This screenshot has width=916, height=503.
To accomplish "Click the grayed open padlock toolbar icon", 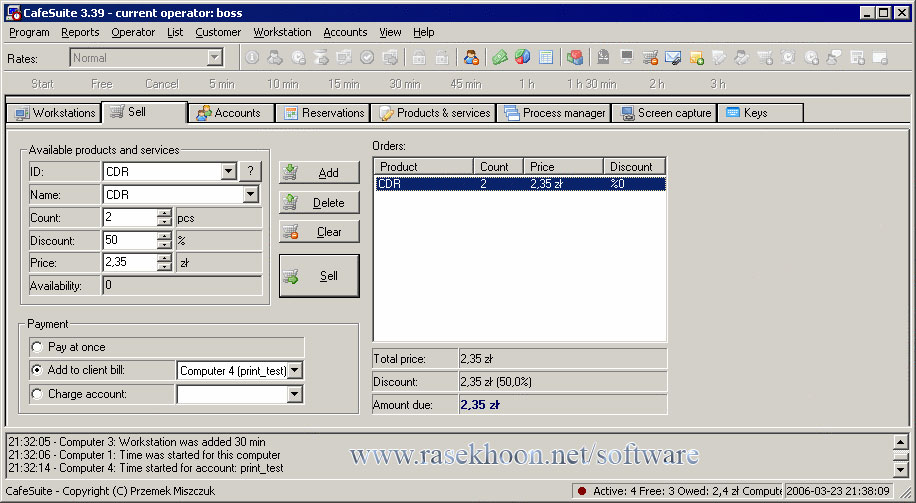I will (442, 57).
